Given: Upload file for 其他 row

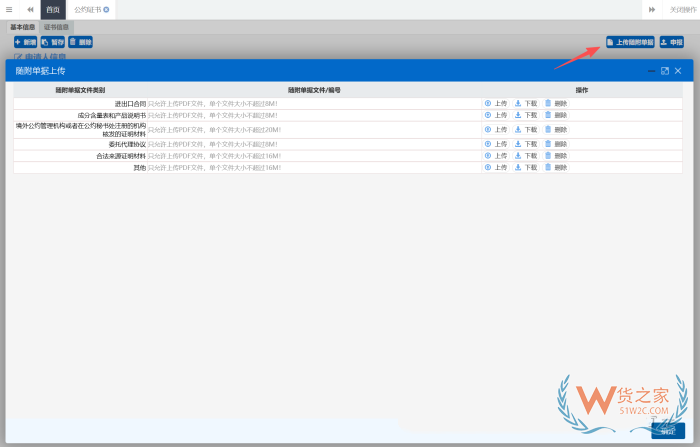Looking at the screenshot, I should (496, 167).
